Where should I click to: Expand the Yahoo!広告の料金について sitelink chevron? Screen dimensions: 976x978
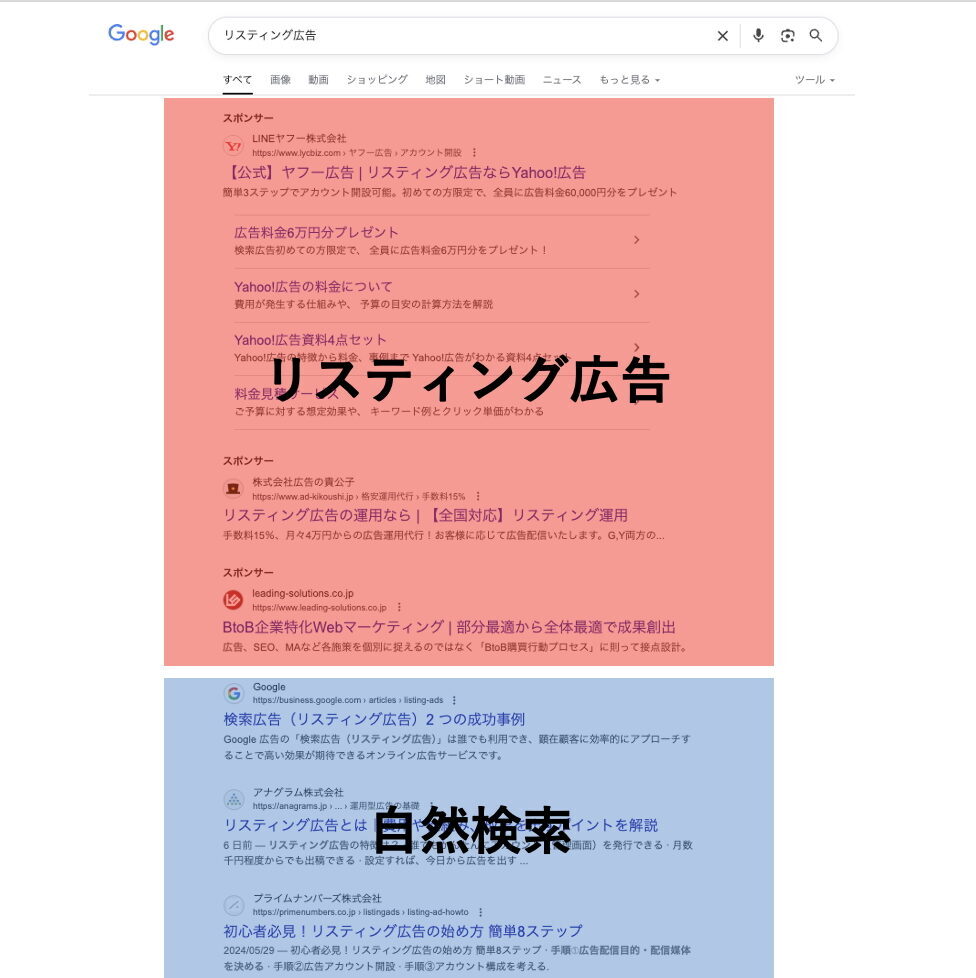click(636, 294)
